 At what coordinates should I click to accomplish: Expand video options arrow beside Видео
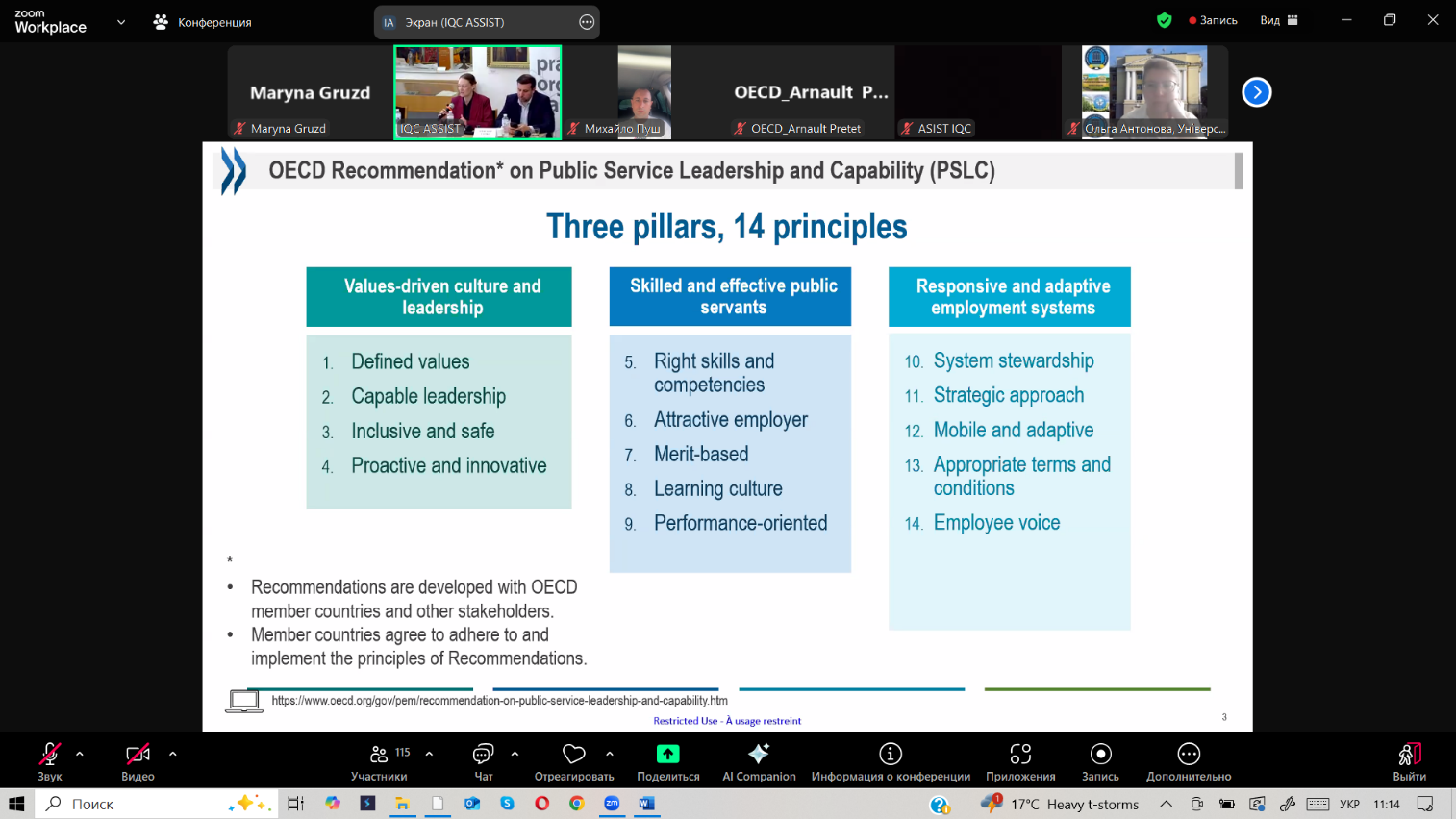click(173, 754)
